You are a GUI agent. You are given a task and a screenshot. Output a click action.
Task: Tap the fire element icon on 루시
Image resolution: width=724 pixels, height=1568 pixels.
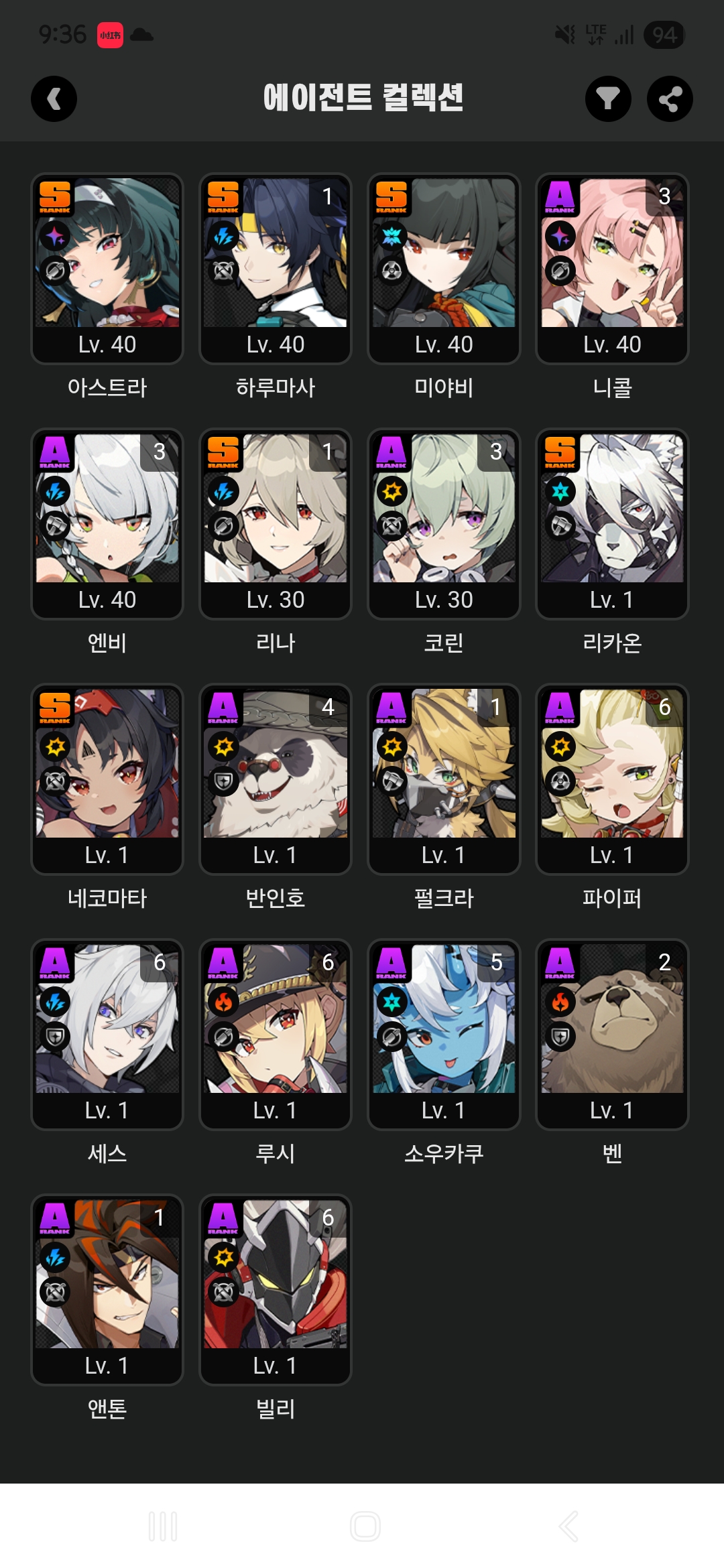[223, 1002]
